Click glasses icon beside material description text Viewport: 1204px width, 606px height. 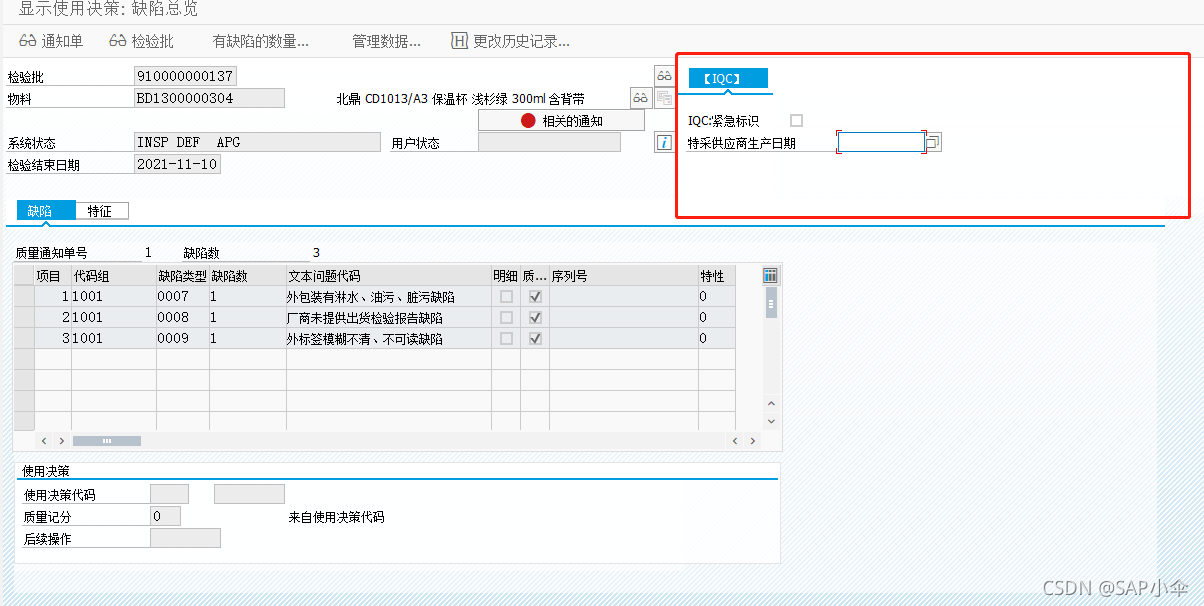(x=639, y=97)
